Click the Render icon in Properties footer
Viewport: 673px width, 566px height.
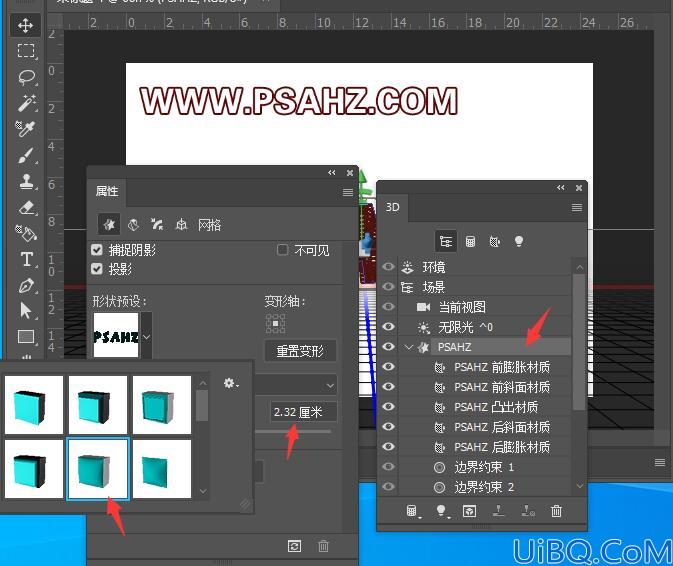click(294, 546)
